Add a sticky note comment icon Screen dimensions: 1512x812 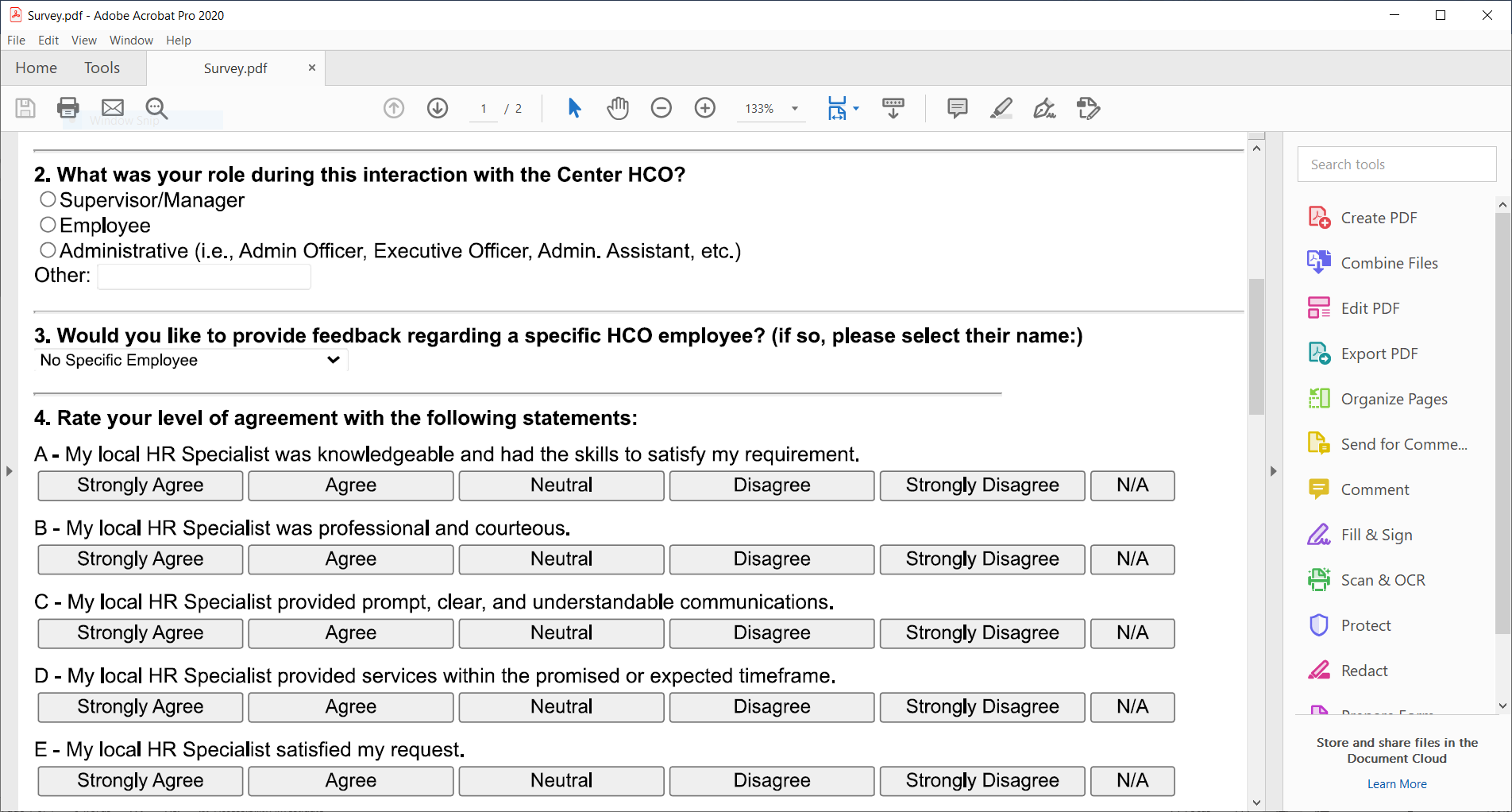pos(958,108)
